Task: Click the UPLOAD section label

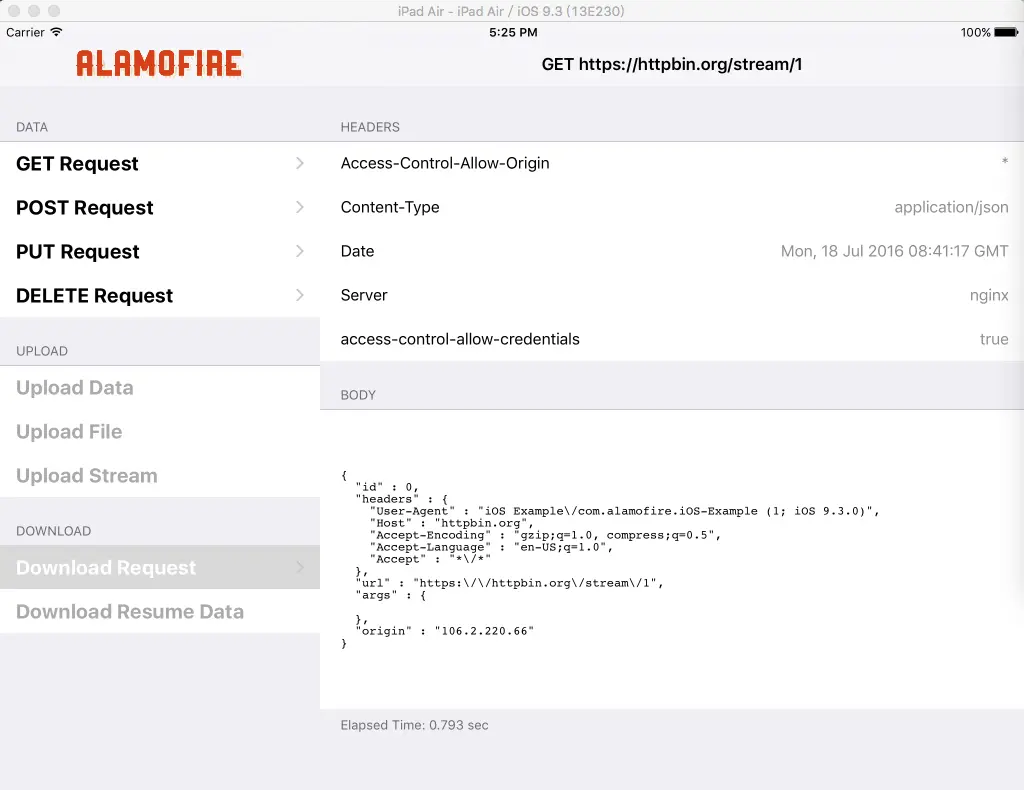Action: click(42, 351)
